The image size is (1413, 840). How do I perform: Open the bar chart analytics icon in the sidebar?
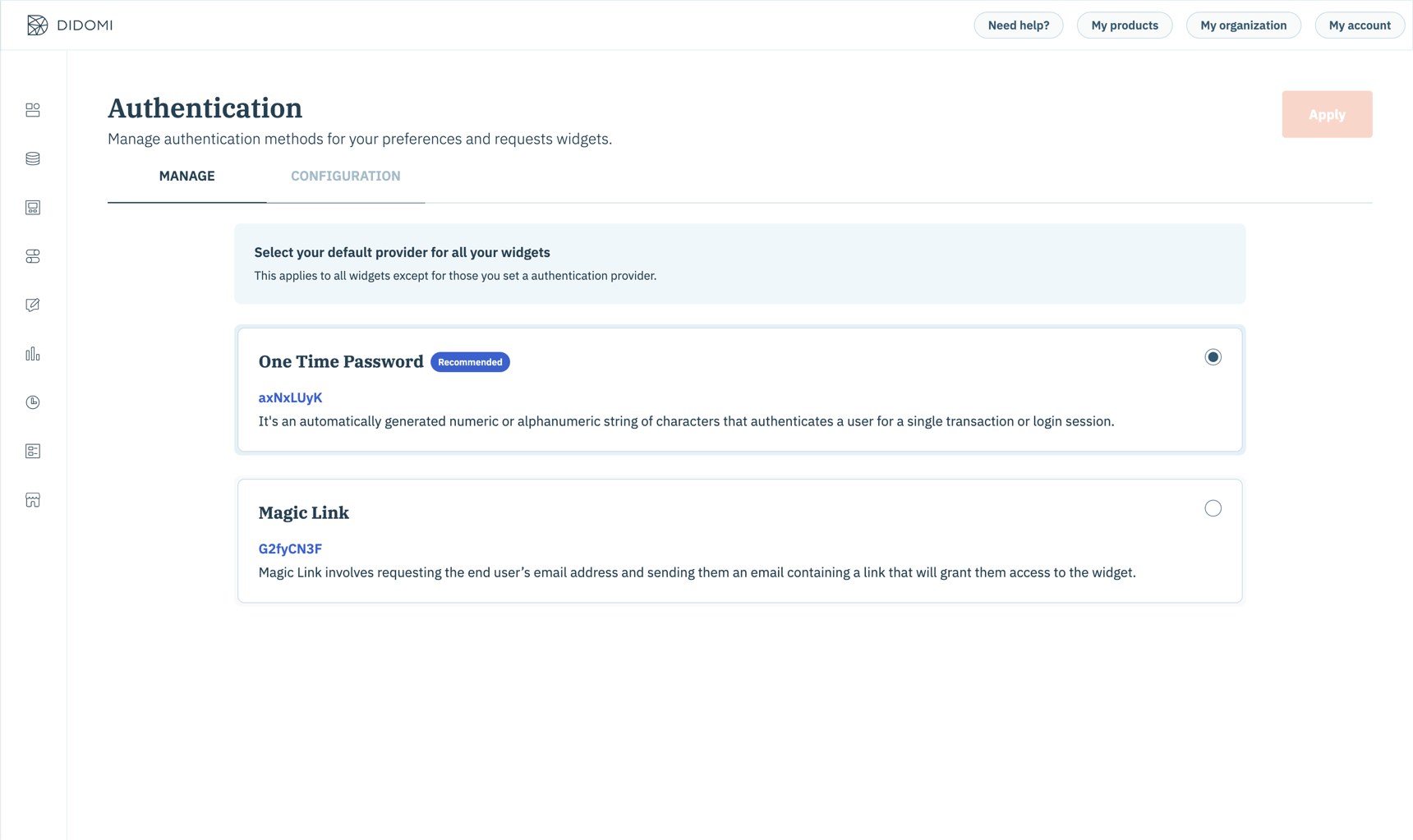click(33, 354)
